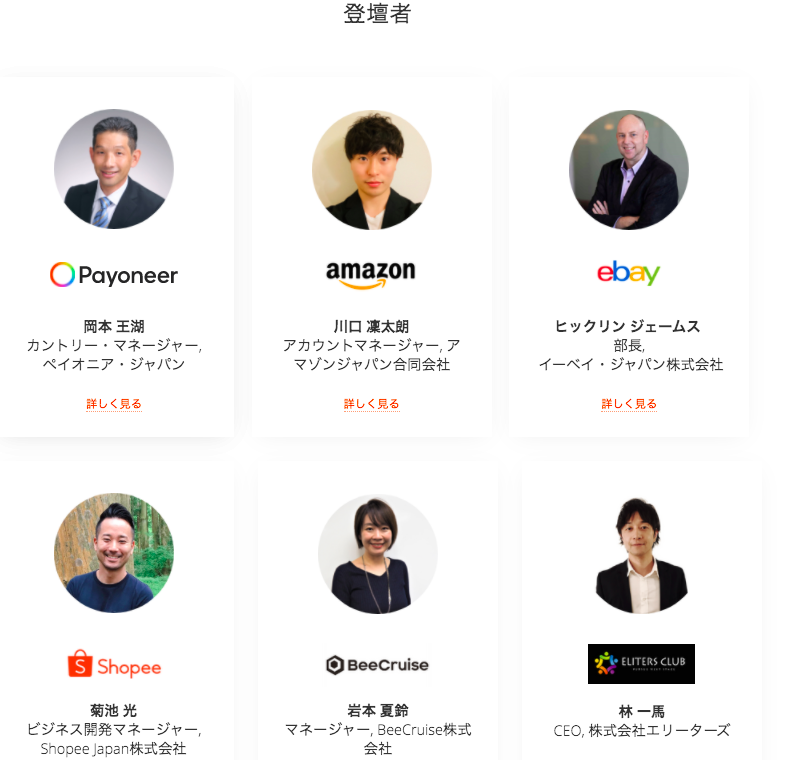The height and width of the screenshot is (760, 785).
Task: Open 詳しく見る link under 川口 凜太朗
Action: [371, 404]
